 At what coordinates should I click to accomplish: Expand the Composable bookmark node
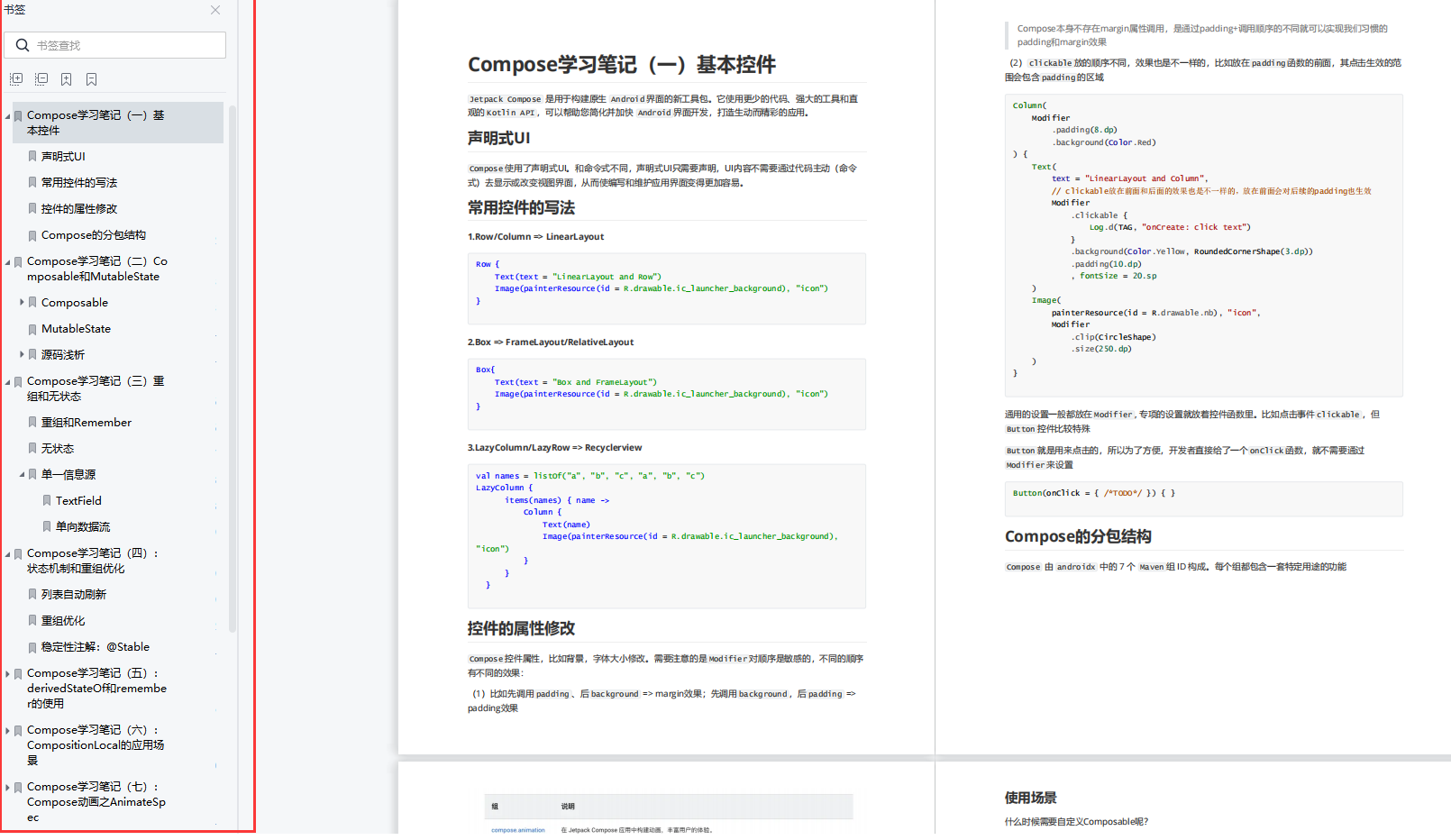click(x=22, y=303)
